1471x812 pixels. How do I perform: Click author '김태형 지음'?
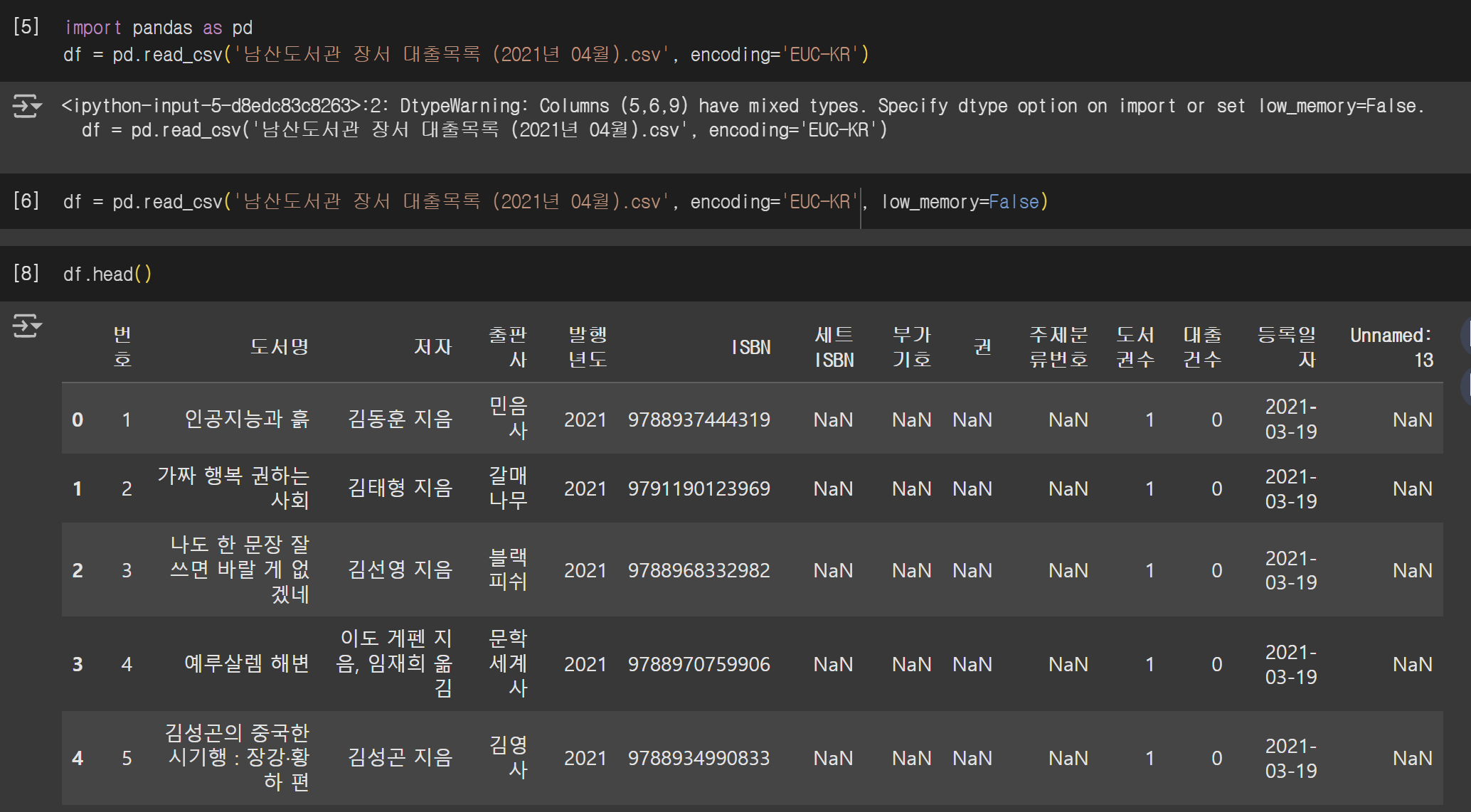(x=400, y=488)
